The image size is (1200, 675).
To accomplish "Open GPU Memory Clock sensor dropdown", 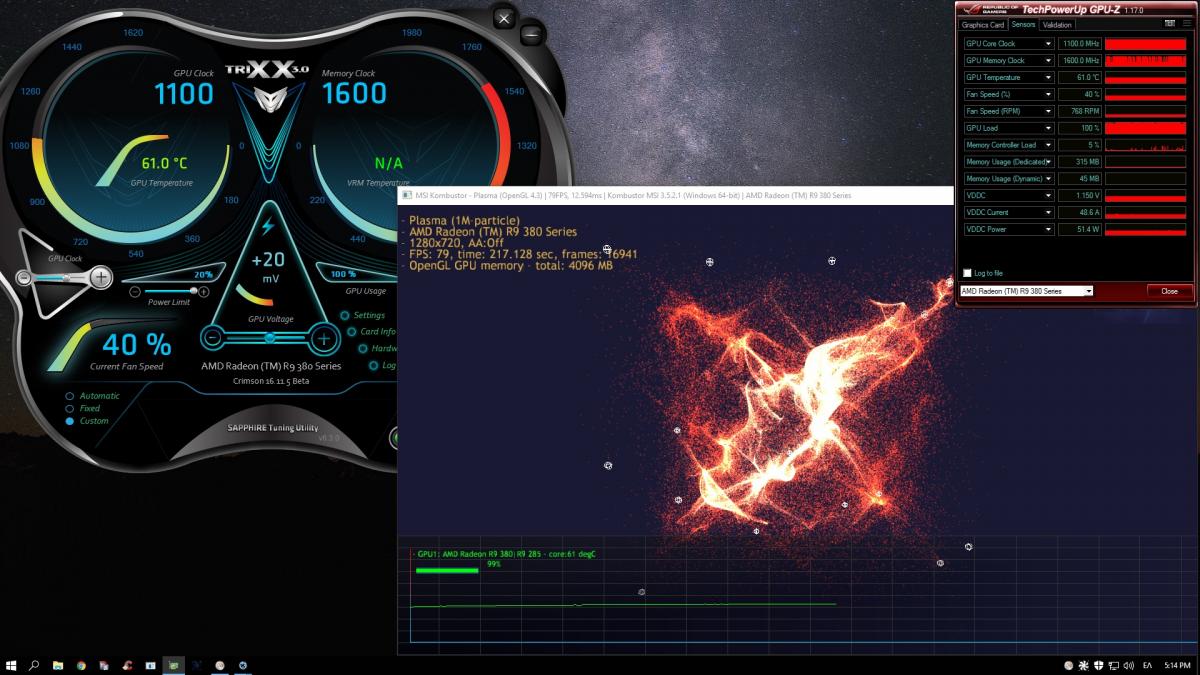I will 1049,61.
